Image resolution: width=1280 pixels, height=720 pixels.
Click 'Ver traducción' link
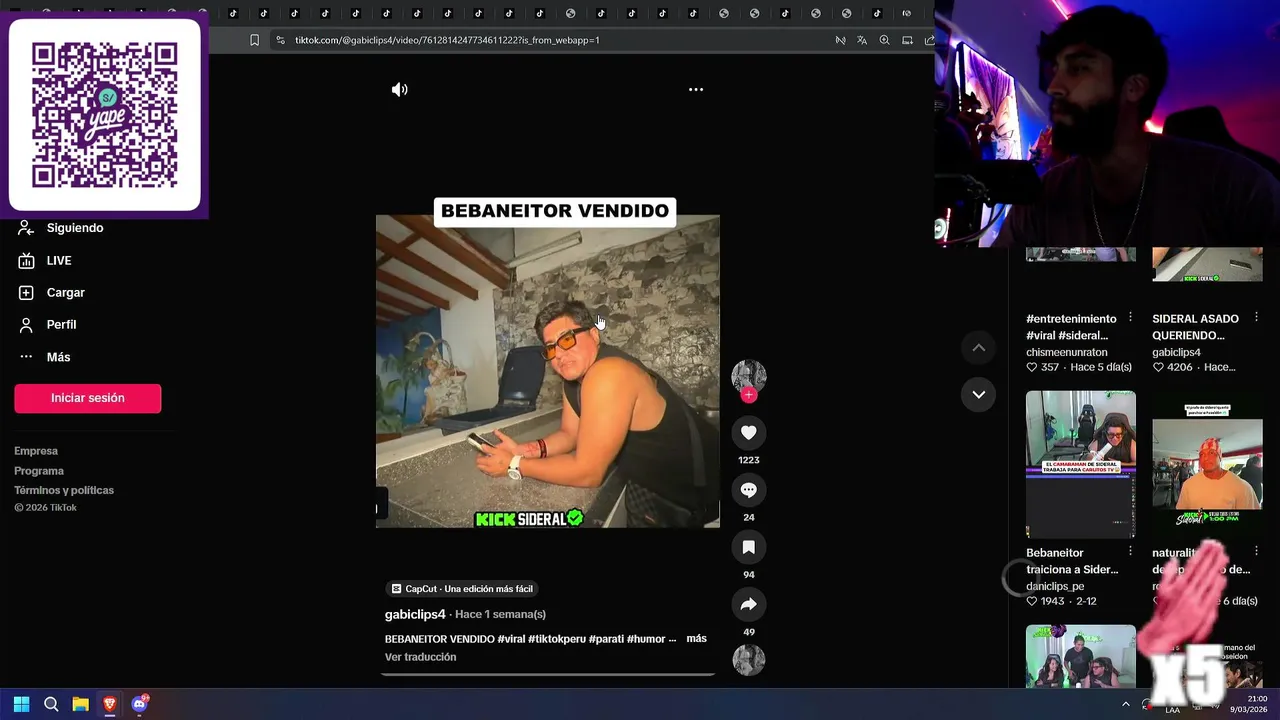click(x=420, y=657)
